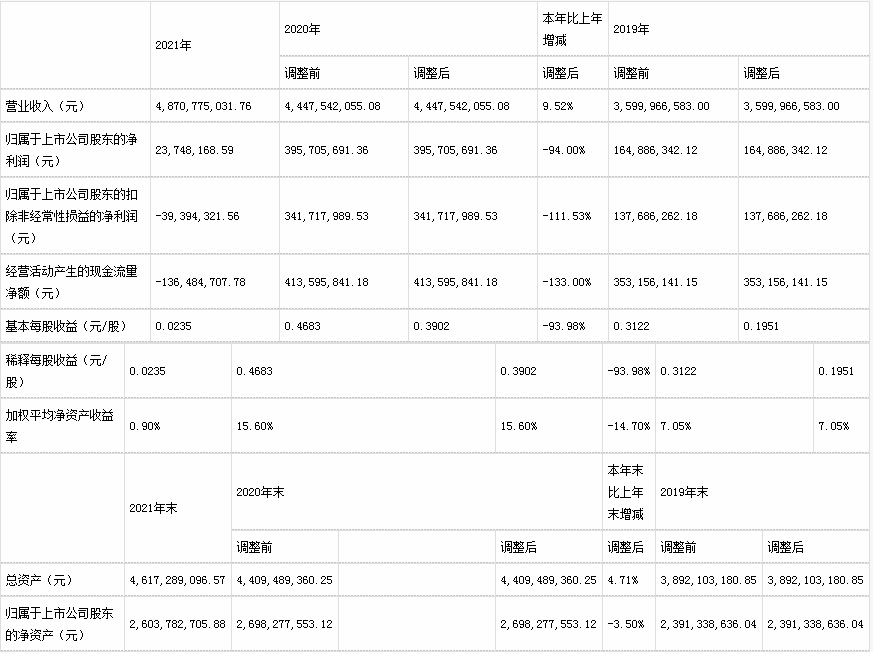The height and width of the screenshot is (652, 873).
Task: Click the -94.00% change cell
Action: pos(564,150)
